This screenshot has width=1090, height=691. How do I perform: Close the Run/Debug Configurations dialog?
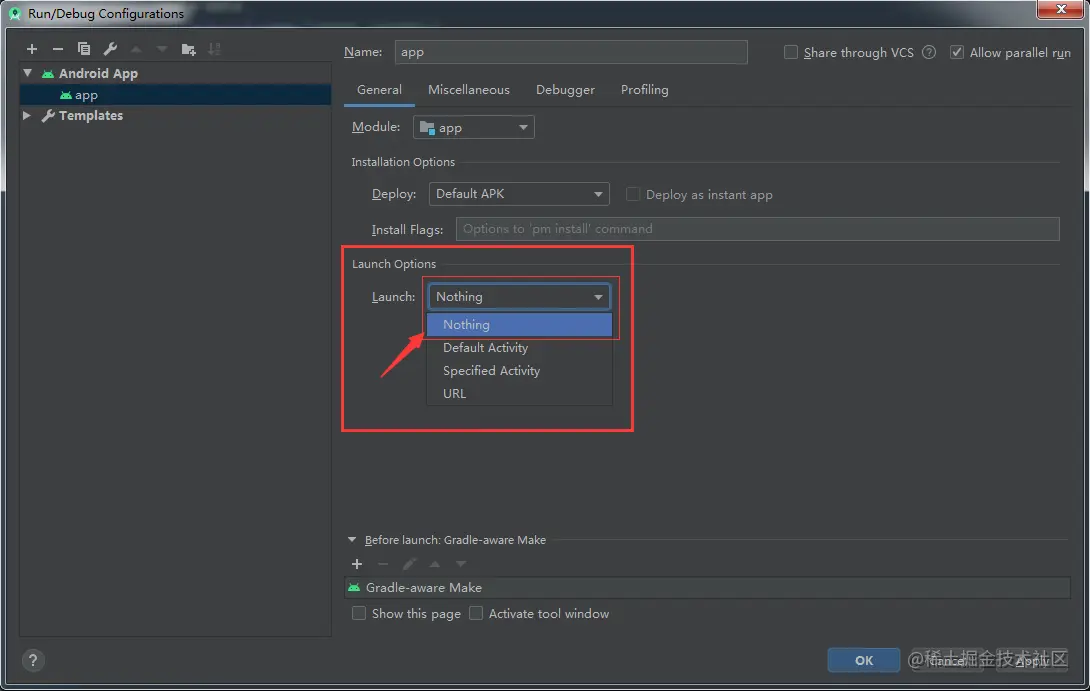1061,9
